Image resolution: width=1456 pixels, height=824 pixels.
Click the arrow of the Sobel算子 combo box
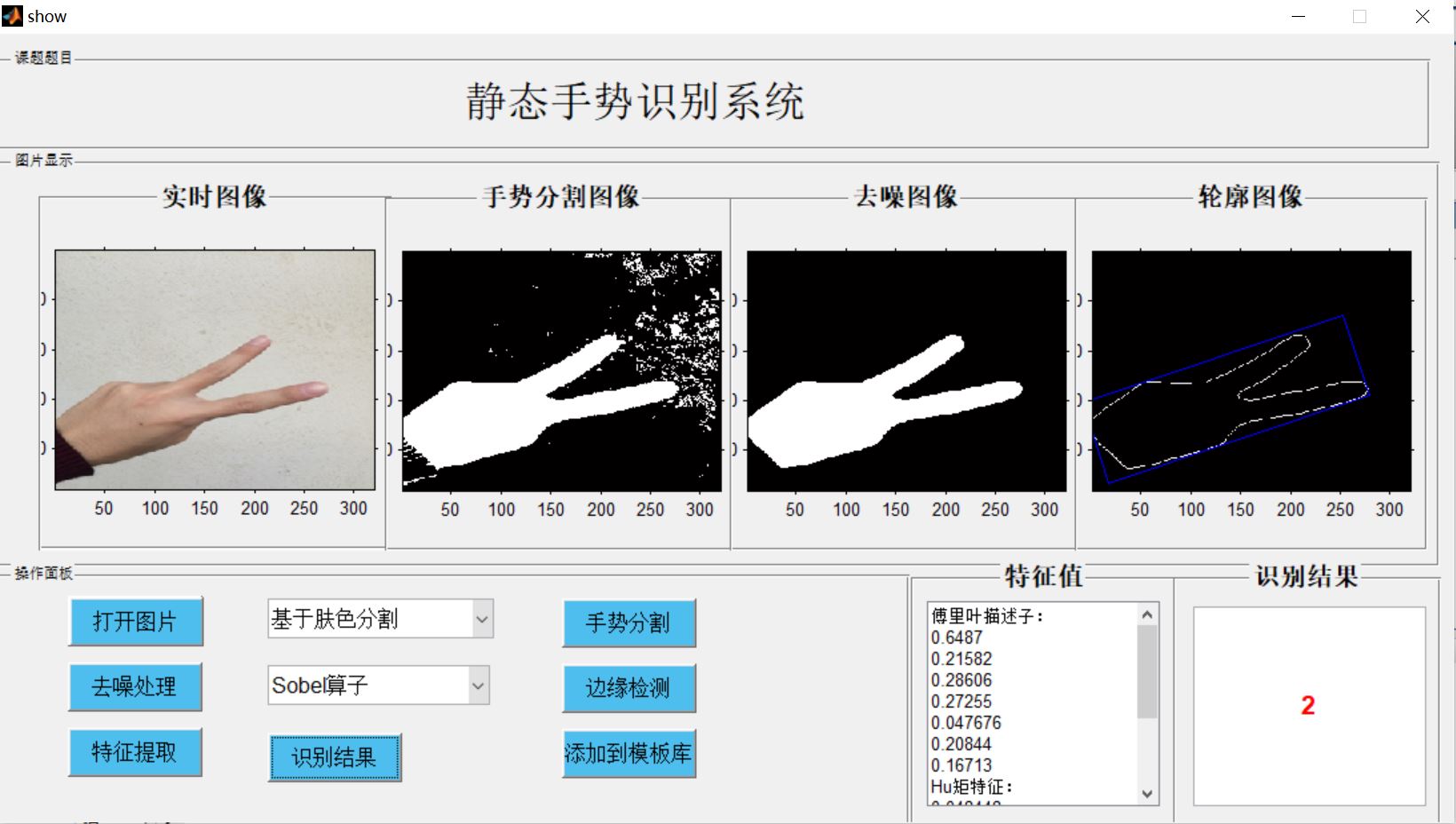(478, 685)
